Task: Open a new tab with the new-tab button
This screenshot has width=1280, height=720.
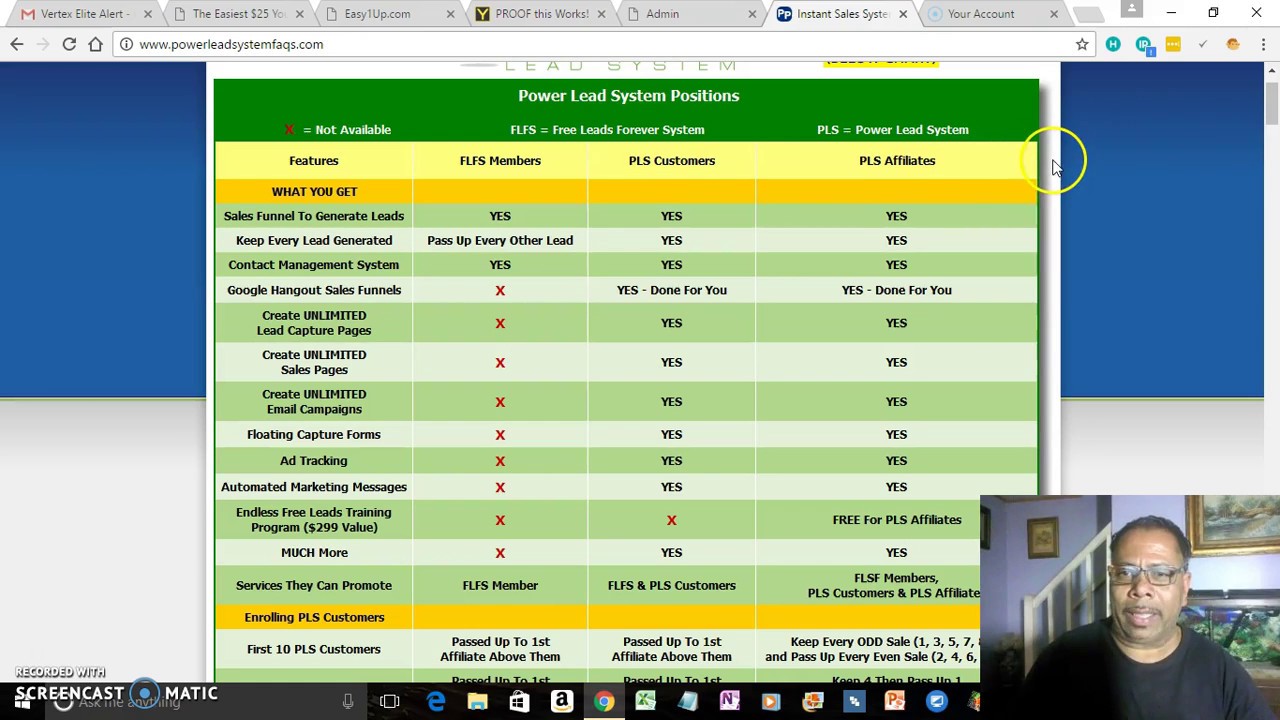Action: pos(1087,14)
